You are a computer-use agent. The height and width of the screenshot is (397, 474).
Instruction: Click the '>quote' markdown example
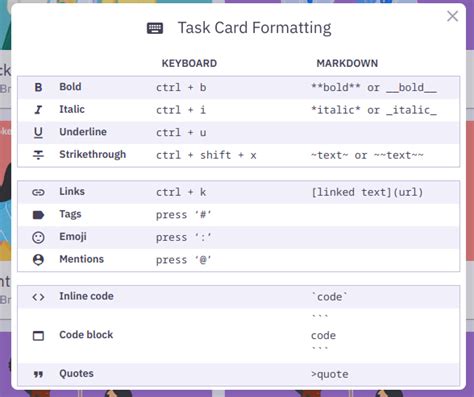(330, 374)
